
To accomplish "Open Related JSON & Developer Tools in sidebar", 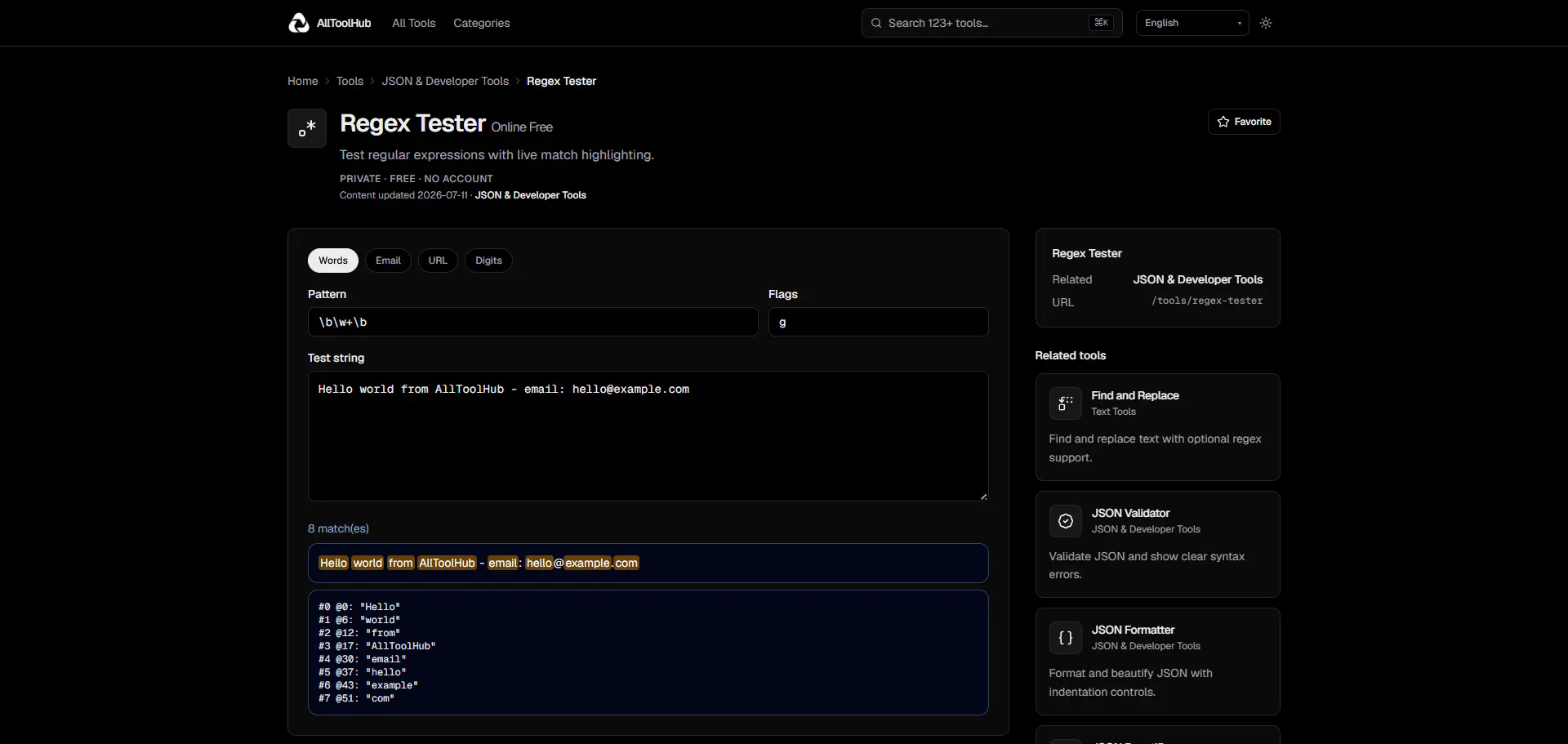I will click(x=1198, y=279).
